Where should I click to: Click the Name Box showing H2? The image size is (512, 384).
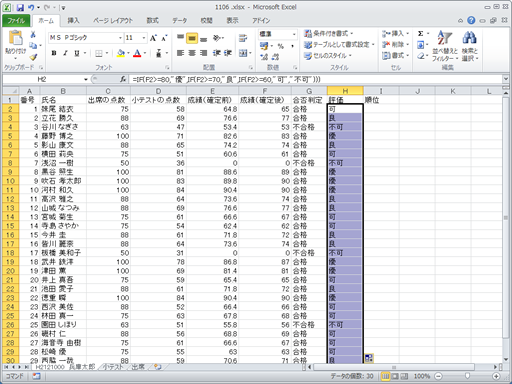42,79
